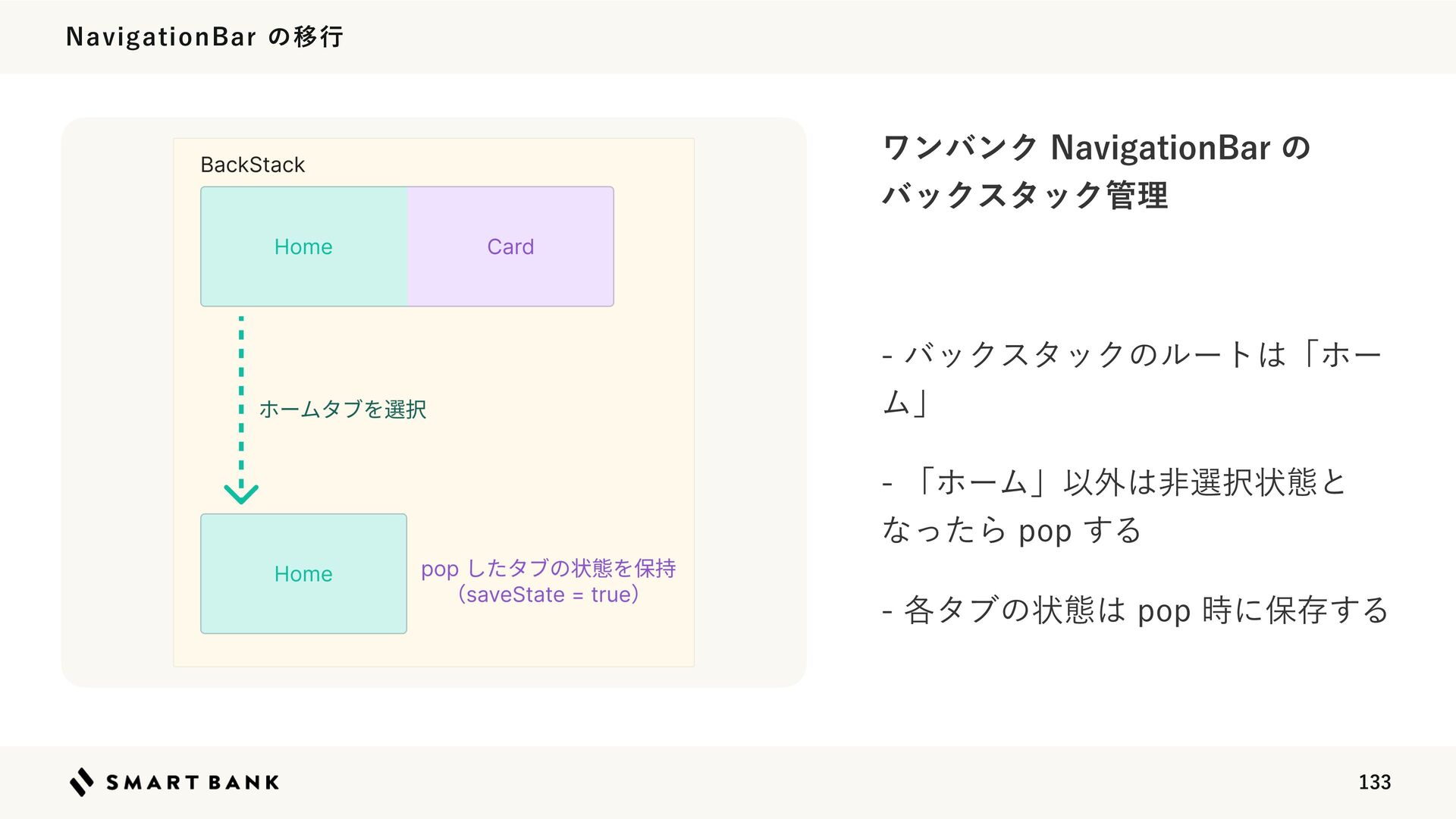Click the bottom Home box
This screenshot has height=819, width=1456.
coord(303,574)
